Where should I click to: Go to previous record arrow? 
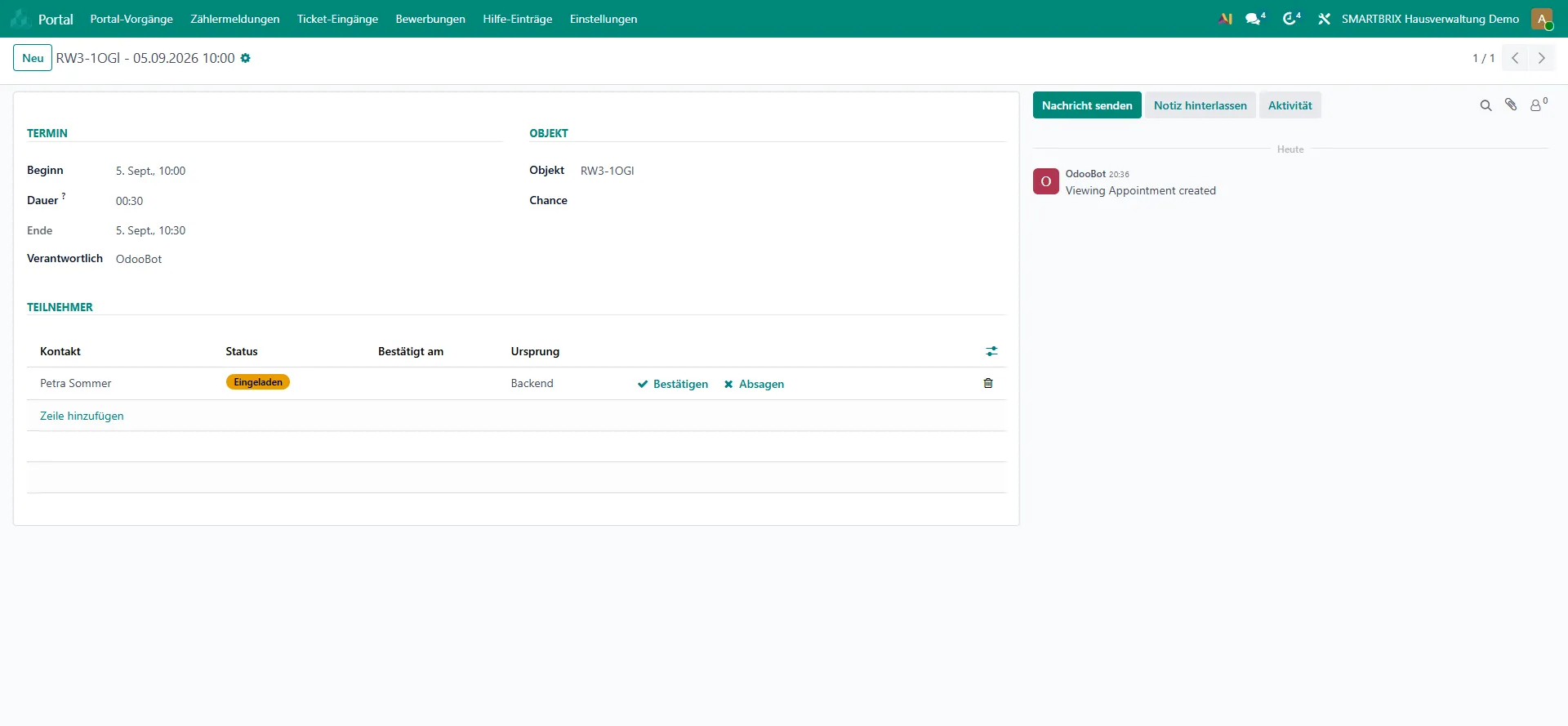[1515, 58]
